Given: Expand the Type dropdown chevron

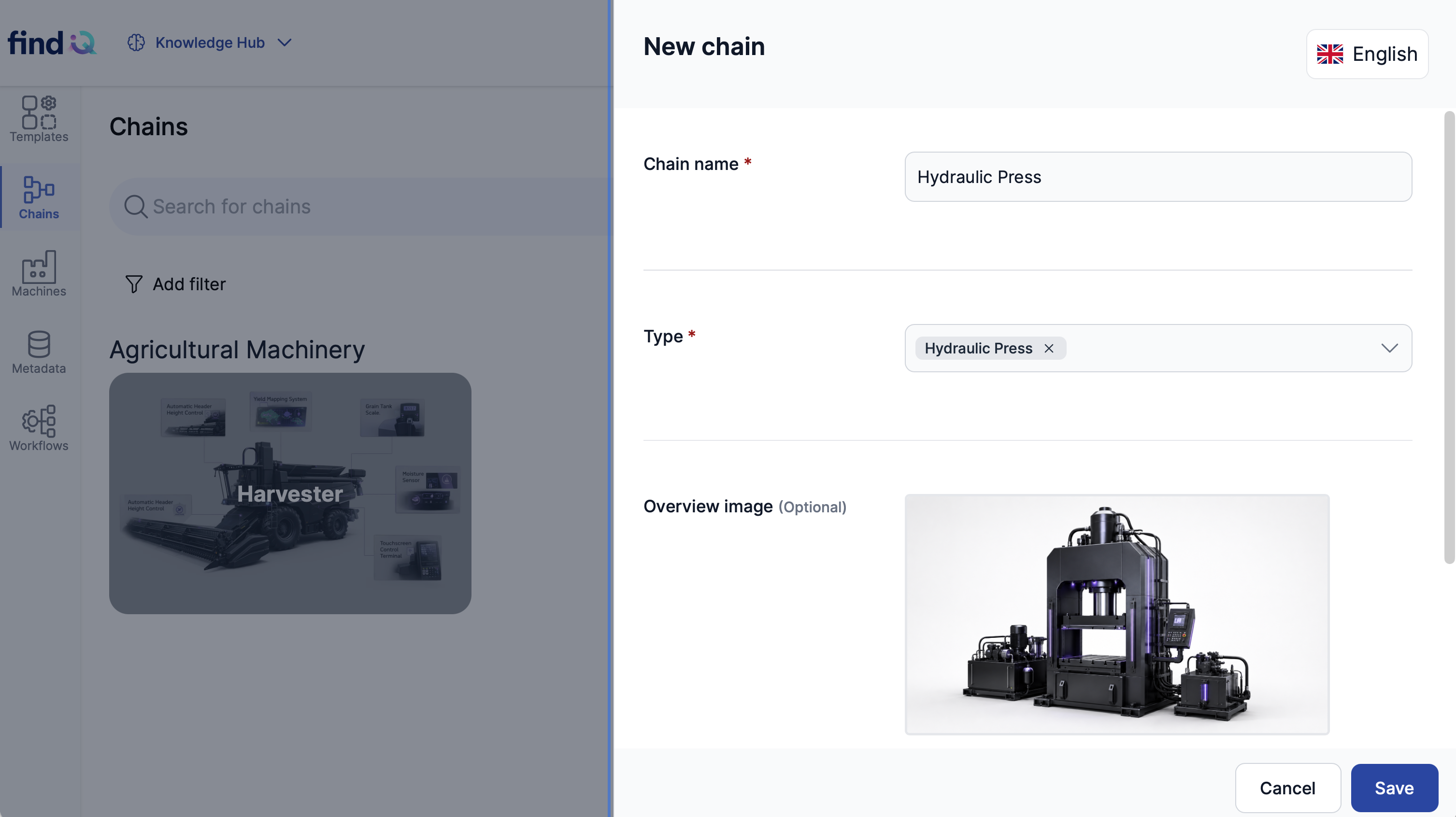Looking at the screenshot, I should coord(1389,349).
